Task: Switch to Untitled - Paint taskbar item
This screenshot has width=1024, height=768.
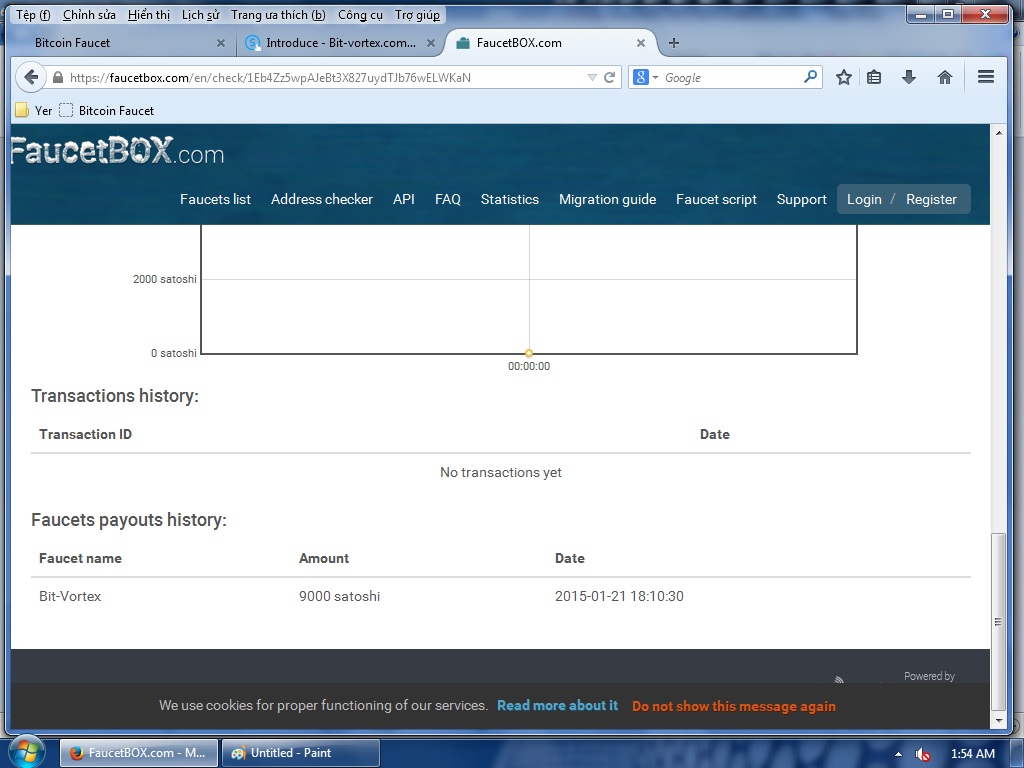Action: pos(300,752)
